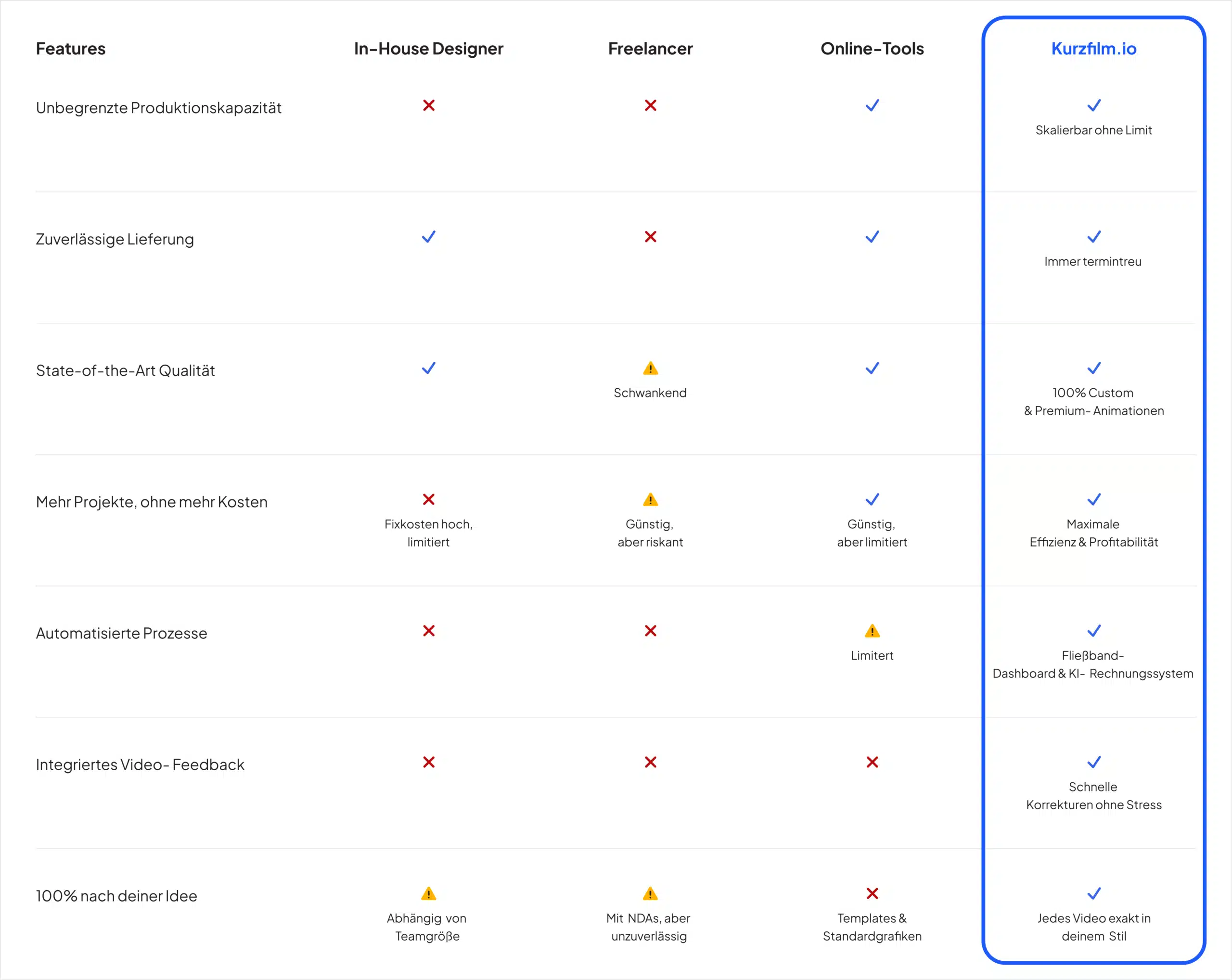Click the text 'Günstig, aber riskant'
1232x980 pixels.
[x=650, y=534]
